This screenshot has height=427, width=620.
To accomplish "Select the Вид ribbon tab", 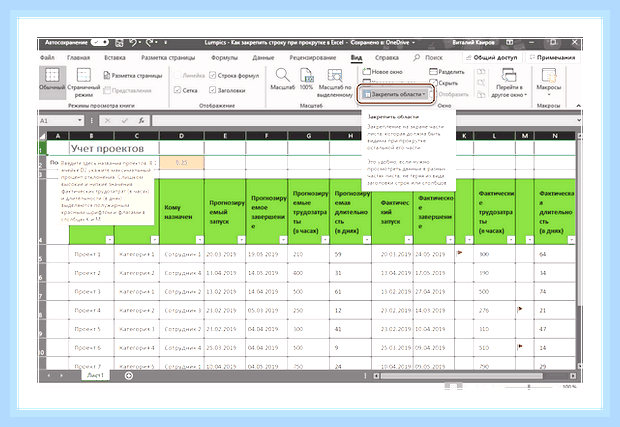I will (x=356, y=57).
